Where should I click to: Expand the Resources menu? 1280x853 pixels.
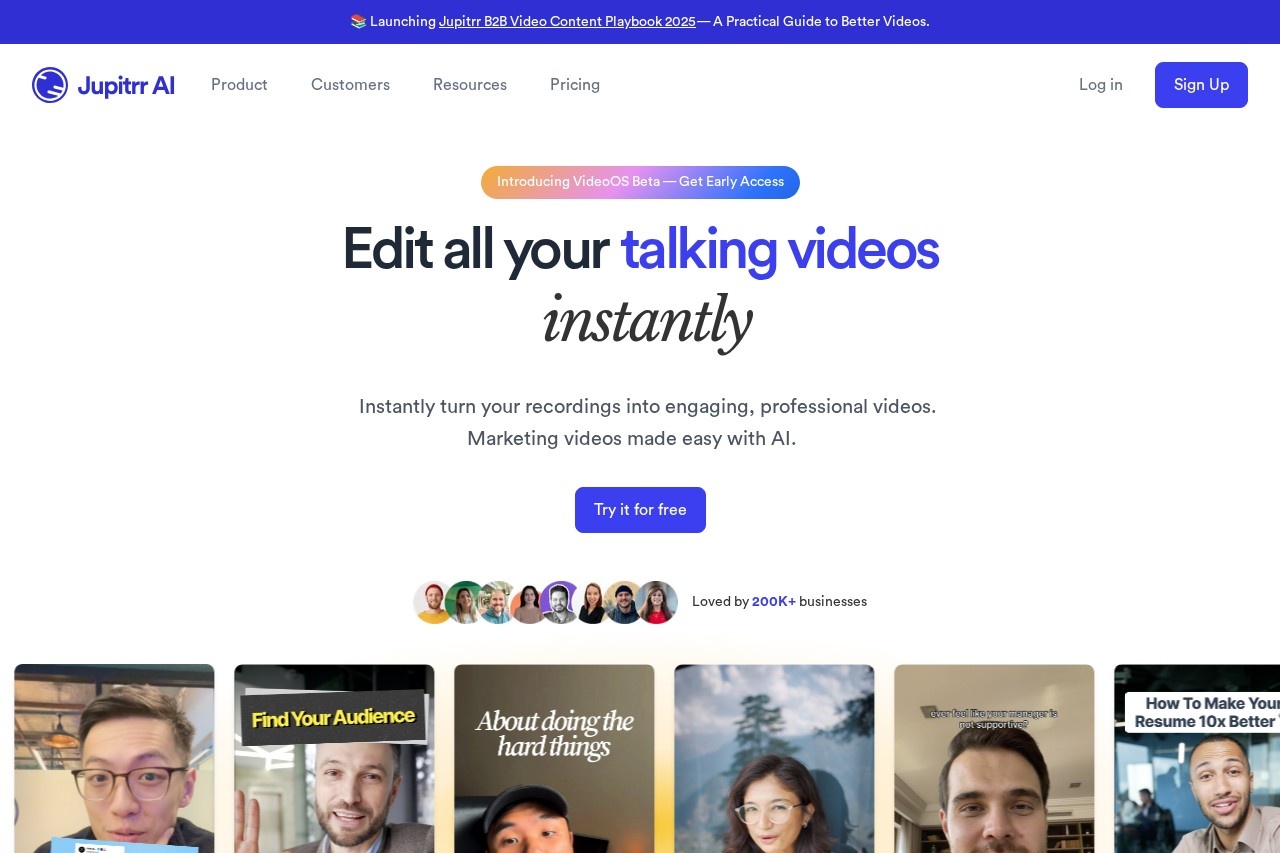[x=470, y=85]
